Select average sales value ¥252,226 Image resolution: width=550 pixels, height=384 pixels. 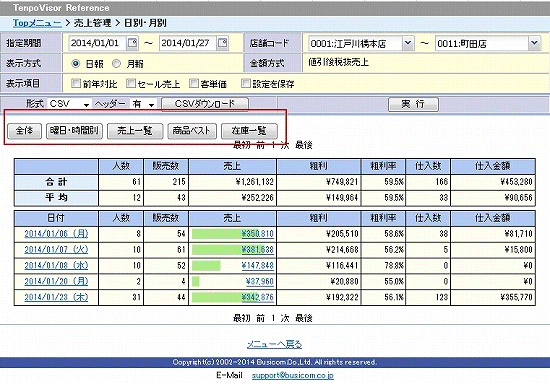(257, 198)
